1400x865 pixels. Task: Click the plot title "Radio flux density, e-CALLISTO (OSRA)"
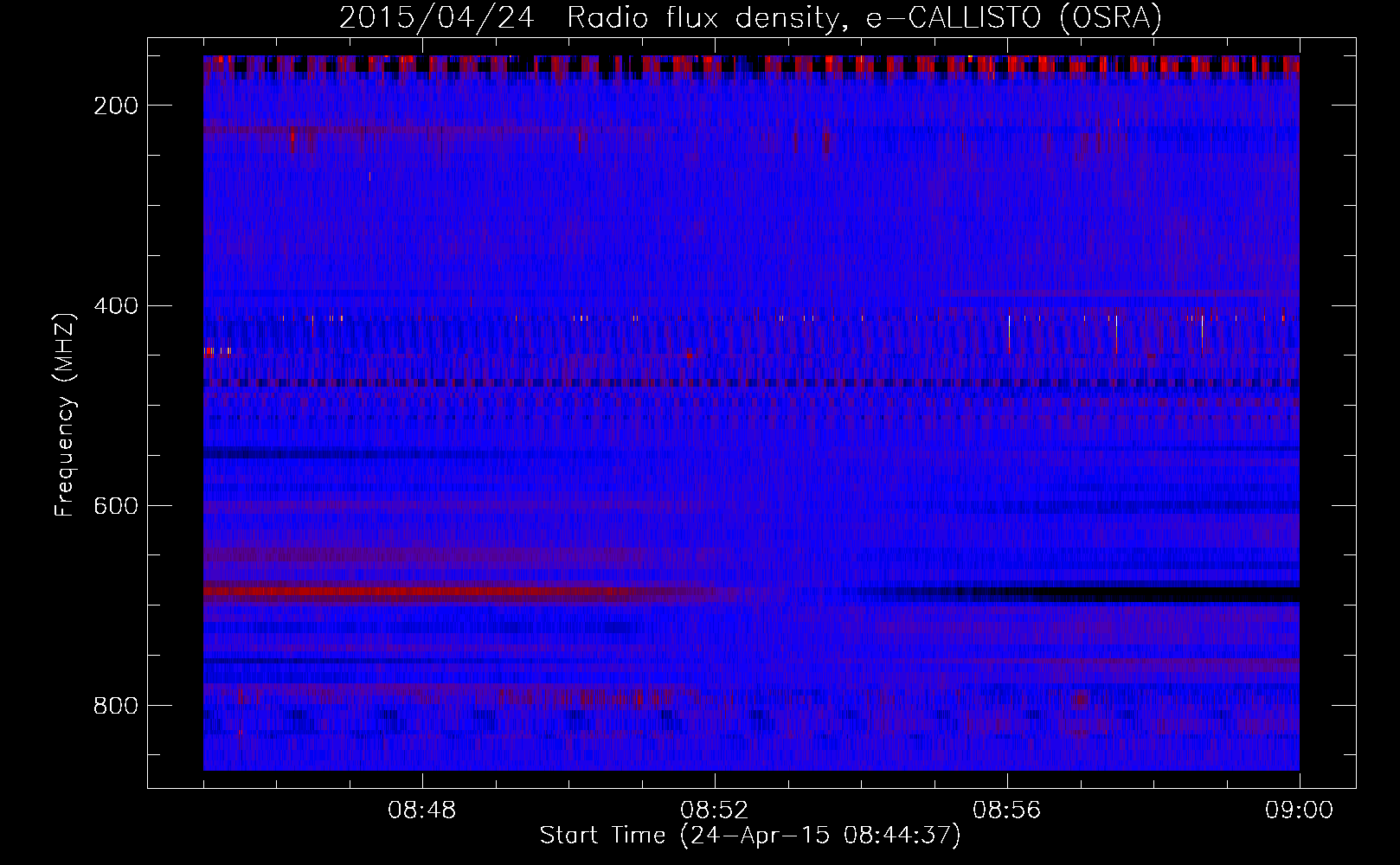[x=864, y=17]
